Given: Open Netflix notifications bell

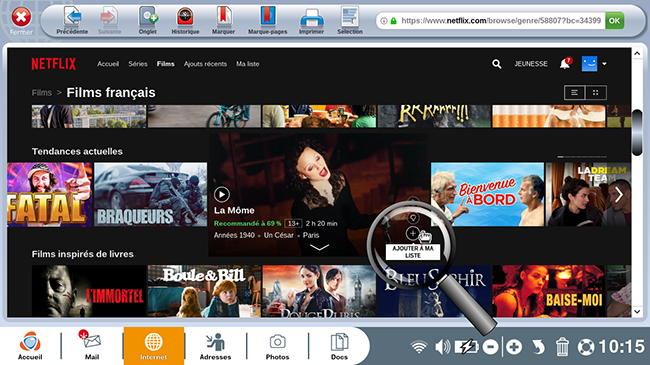Looking at the screenshot, I should tap(565, 63).
